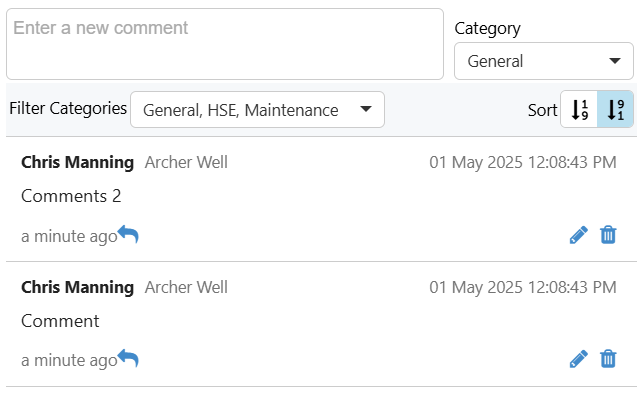Edit the "Comment" entry with the pencil icon

click(579, 359)
